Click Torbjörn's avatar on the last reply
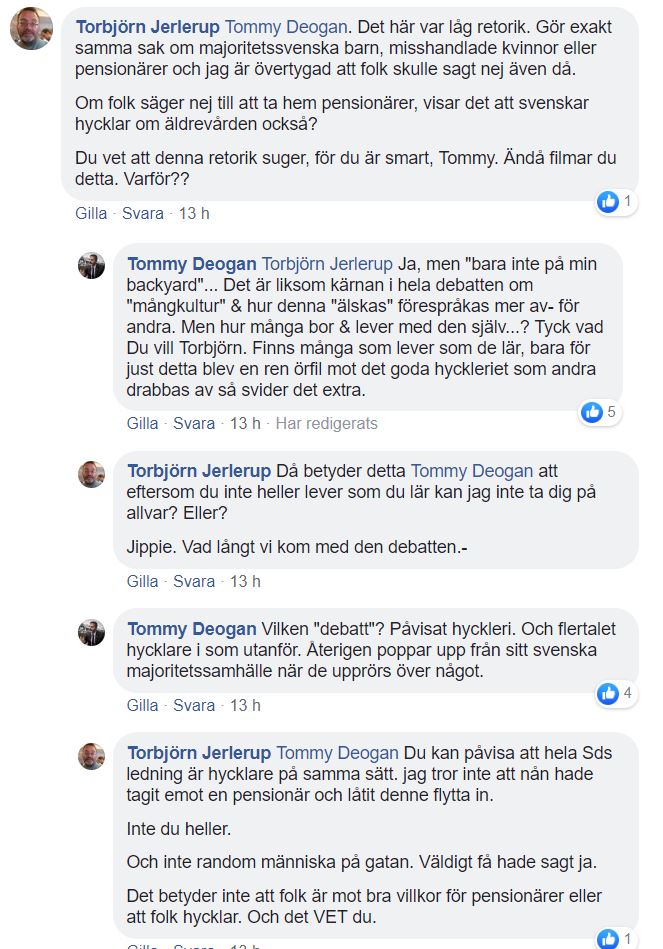Image resolution: width=663 pixels, height=949 pixels. (x=92, y=755)
